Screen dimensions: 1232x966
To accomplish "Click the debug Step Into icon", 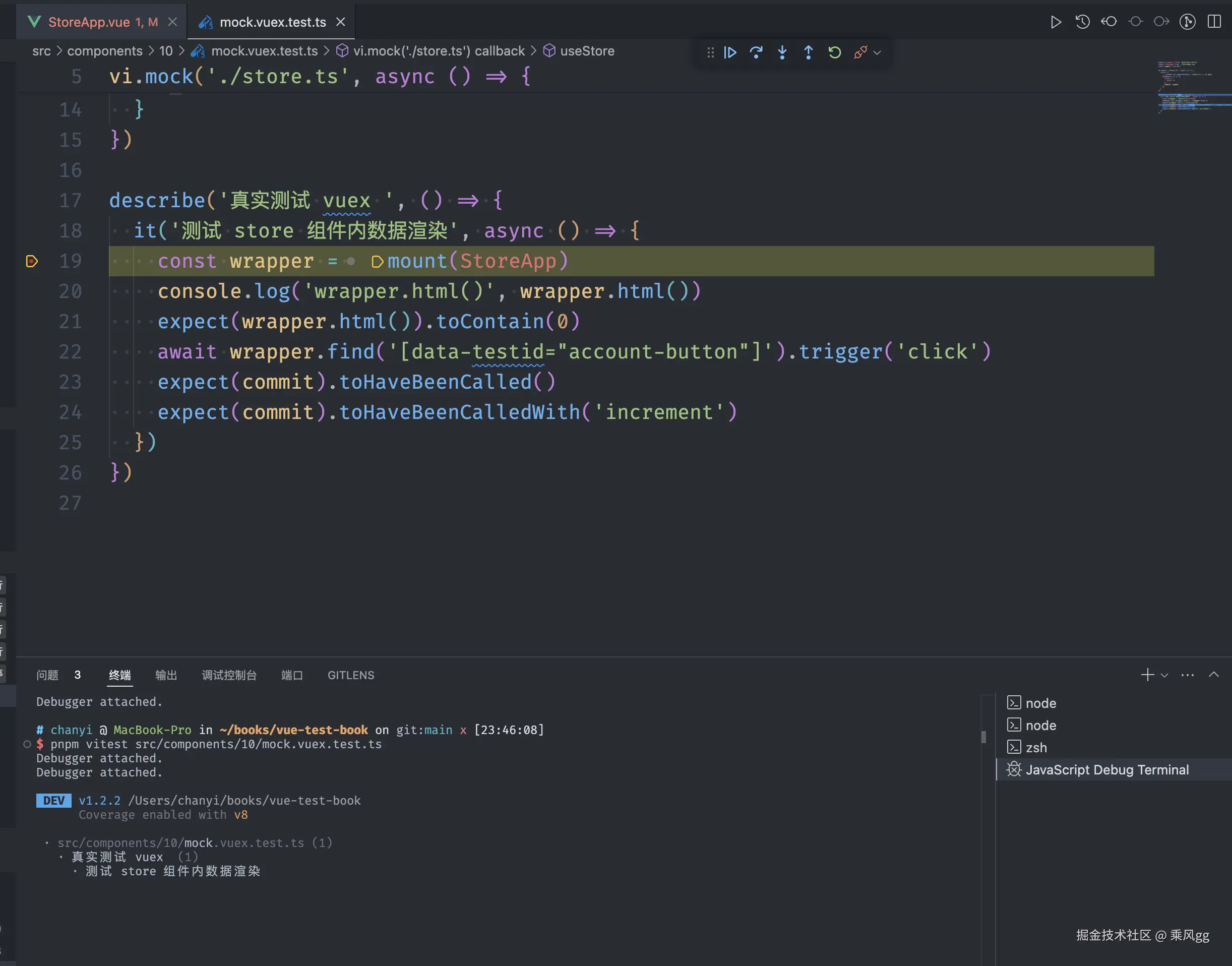I will tap(782, 52).
